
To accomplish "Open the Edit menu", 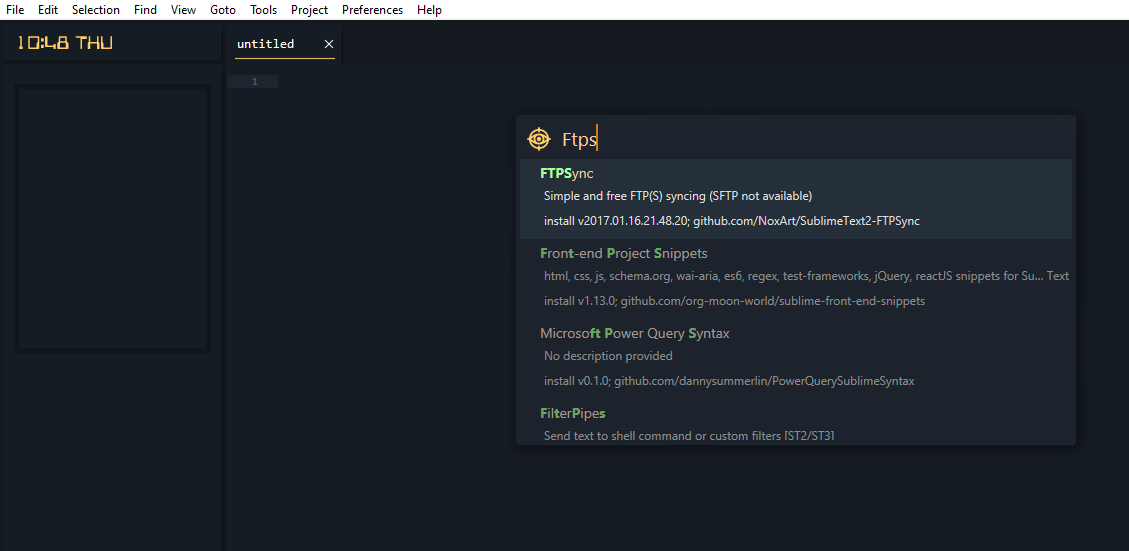I will (x=48, y=10).
